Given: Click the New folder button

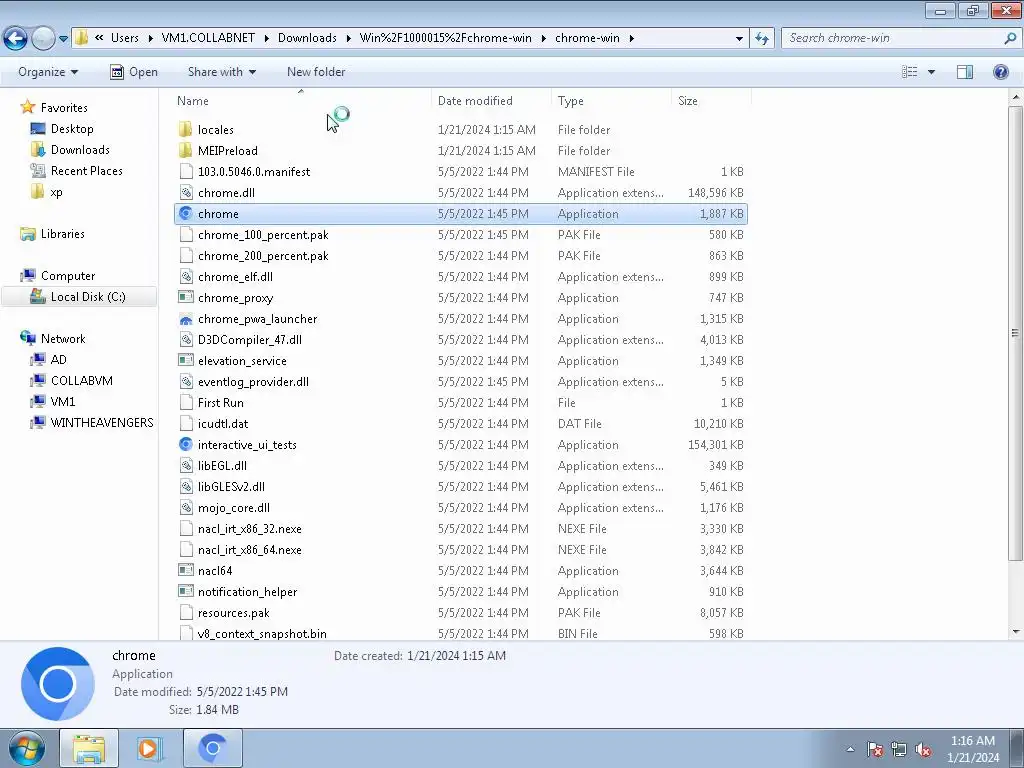Looking at the screenshot, I should pos(316,72).
